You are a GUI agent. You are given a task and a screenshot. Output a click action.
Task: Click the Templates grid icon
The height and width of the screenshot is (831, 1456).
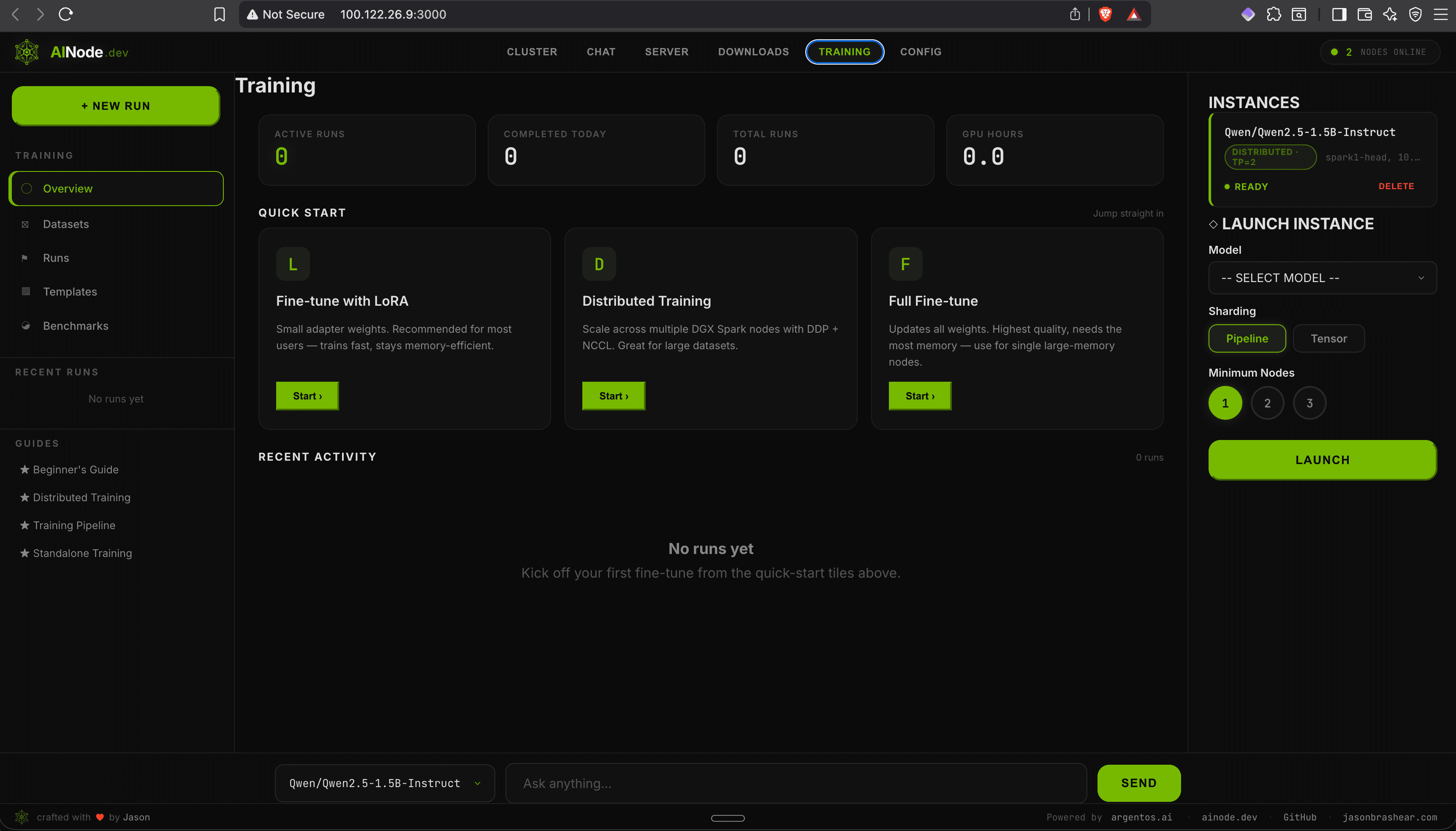(26, 292)
